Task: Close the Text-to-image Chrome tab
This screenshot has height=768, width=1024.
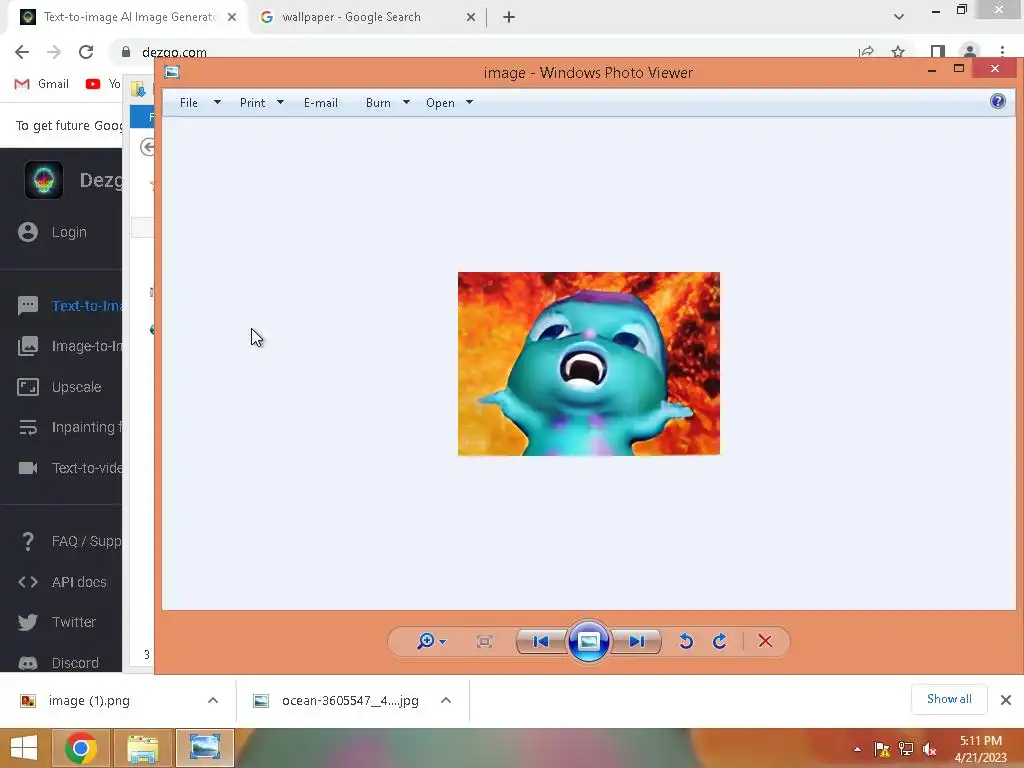Action: pos(232,18)
